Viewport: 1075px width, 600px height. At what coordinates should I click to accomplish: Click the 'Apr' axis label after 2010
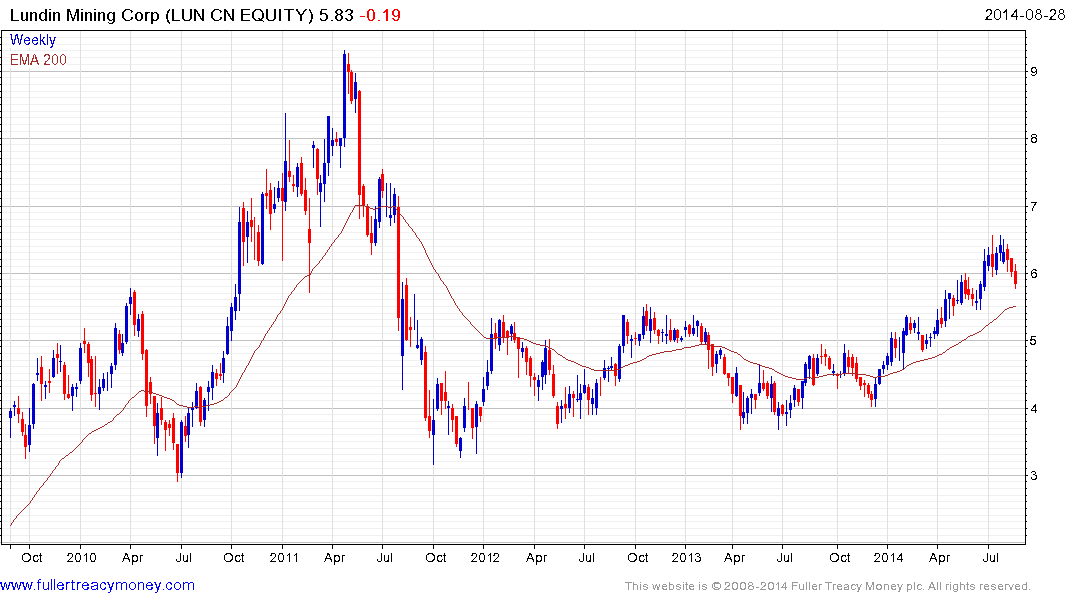tap(132, 557)
